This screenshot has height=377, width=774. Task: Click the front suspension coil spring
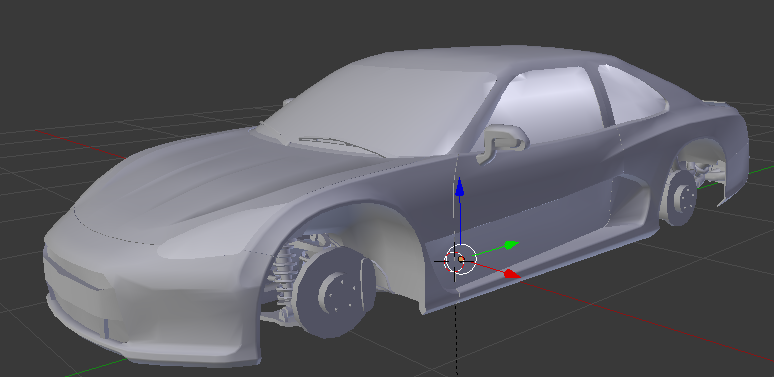(x=284, y=274)
